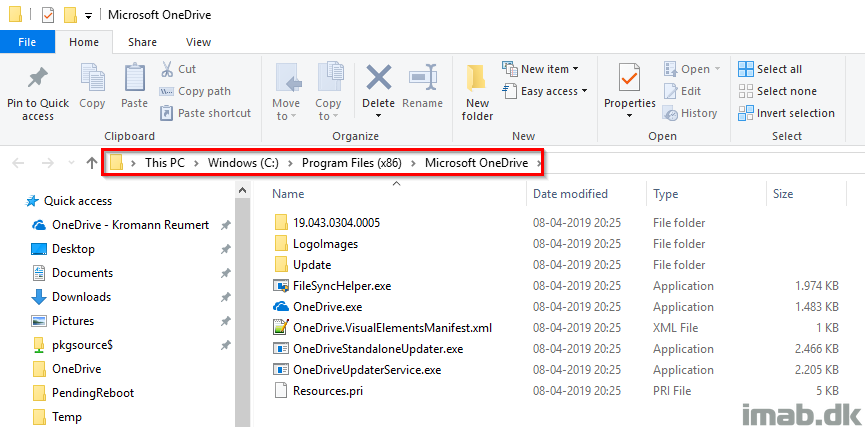Click navigation pane scroll up arrow
The width and height of the screenshot is (865, 427).
pyautogui.click(x=242, y=190)
